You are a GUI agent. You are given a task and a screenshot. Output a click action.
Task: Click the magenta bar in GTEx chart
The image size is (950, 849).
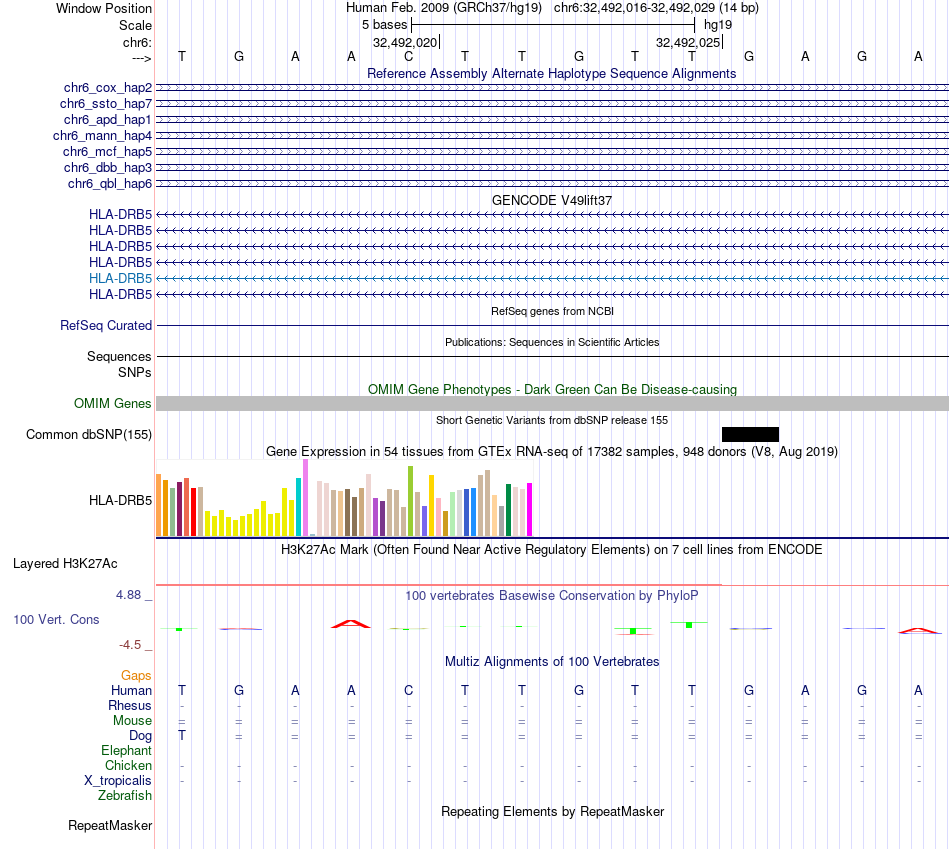click(x=529, y=510)
